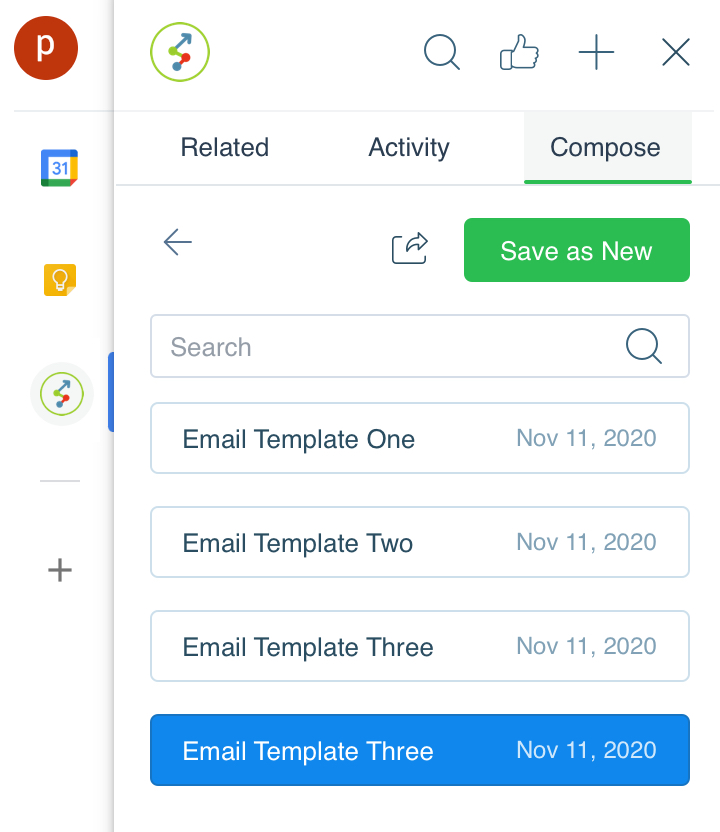Click the magnifier inside the Search field
Screen dimensions: 720x832
click(644, 346)
